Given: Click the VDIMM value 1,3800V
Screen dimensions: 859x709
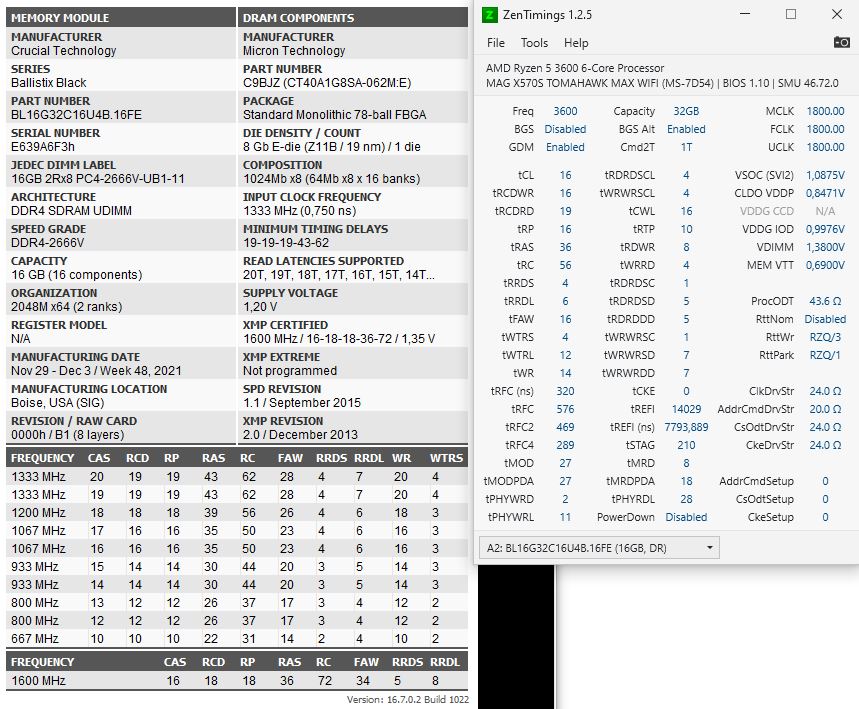Looking at the screenshot, I should [825, 247].
